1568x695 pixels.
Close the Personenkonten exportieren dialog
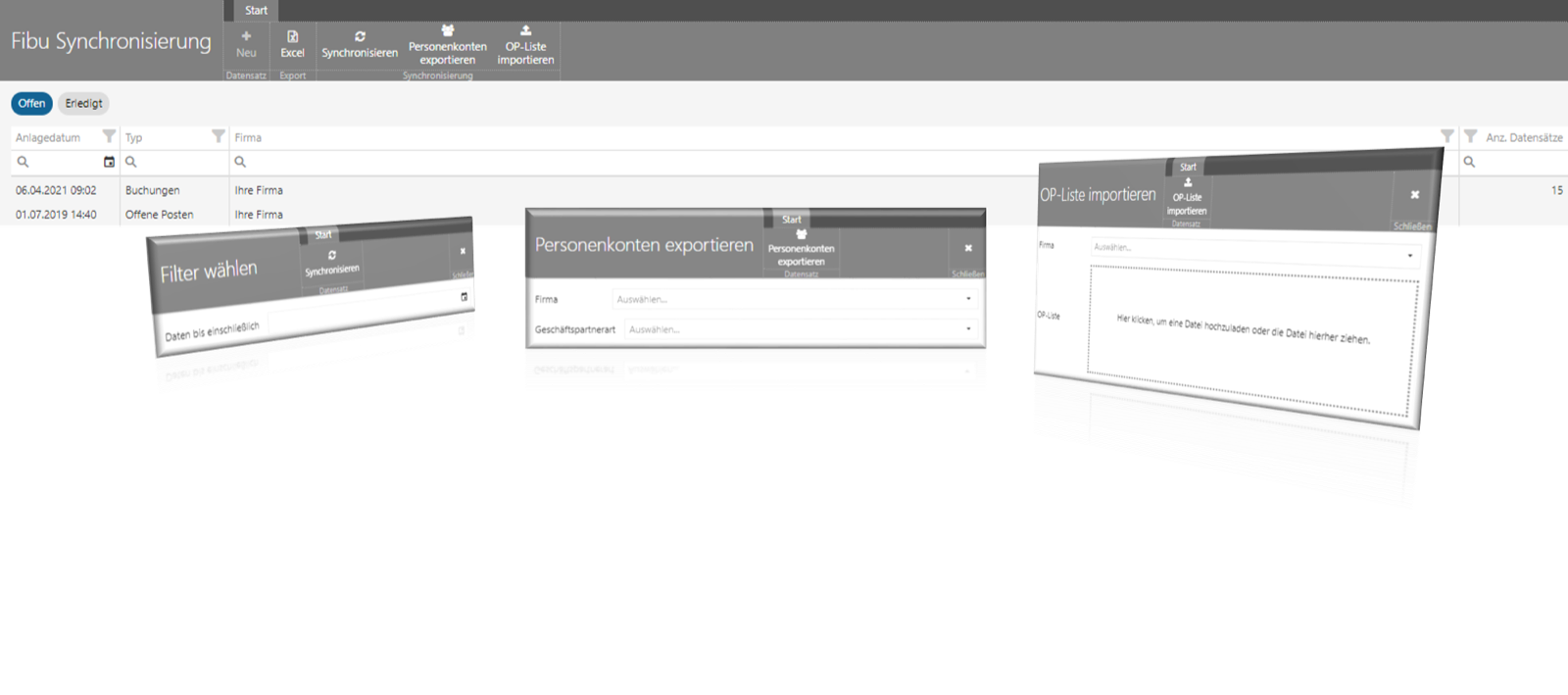point(968,248)
